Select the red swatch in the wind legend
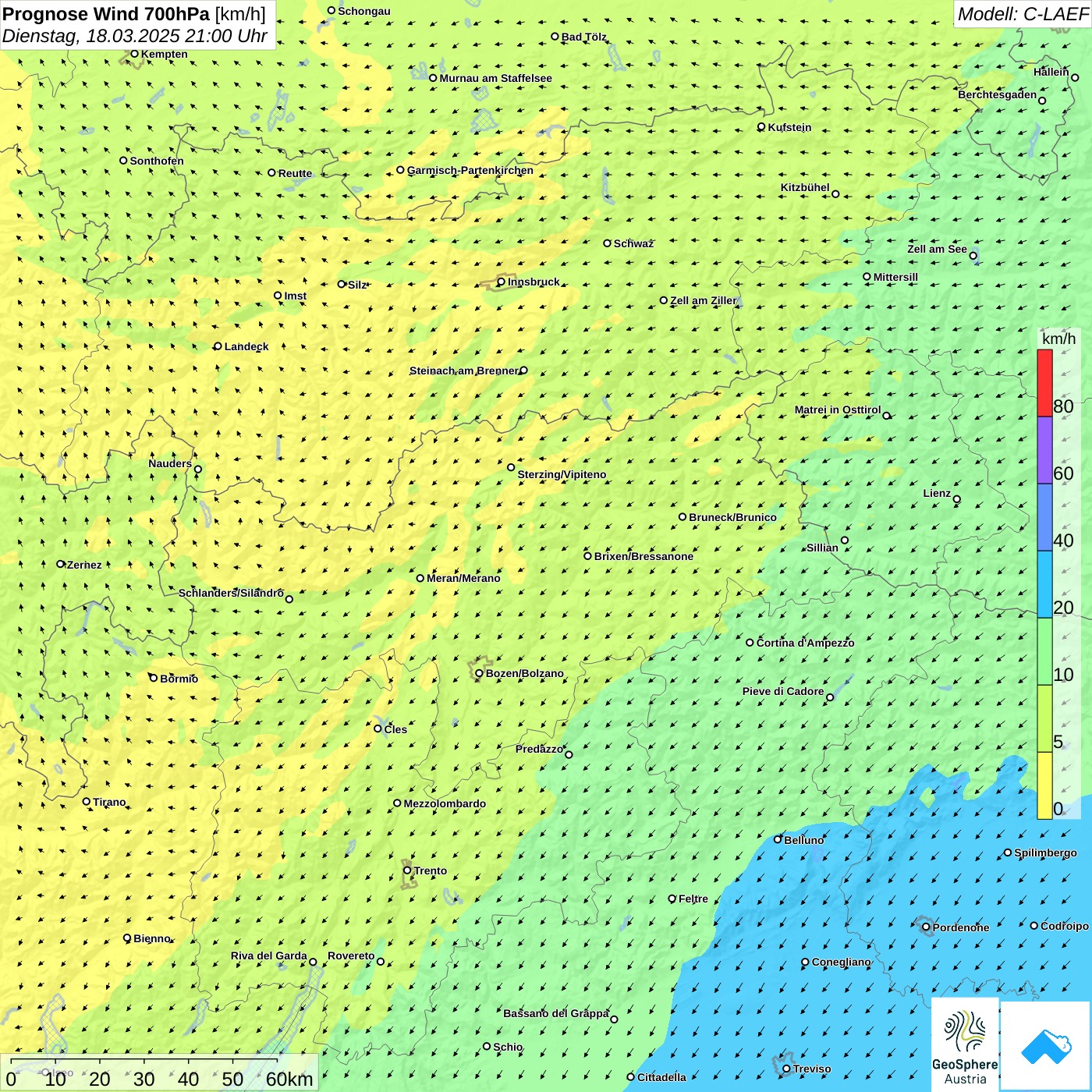The height and width of the screenshot is (1092, 1092). click(x=1044, y=383)
